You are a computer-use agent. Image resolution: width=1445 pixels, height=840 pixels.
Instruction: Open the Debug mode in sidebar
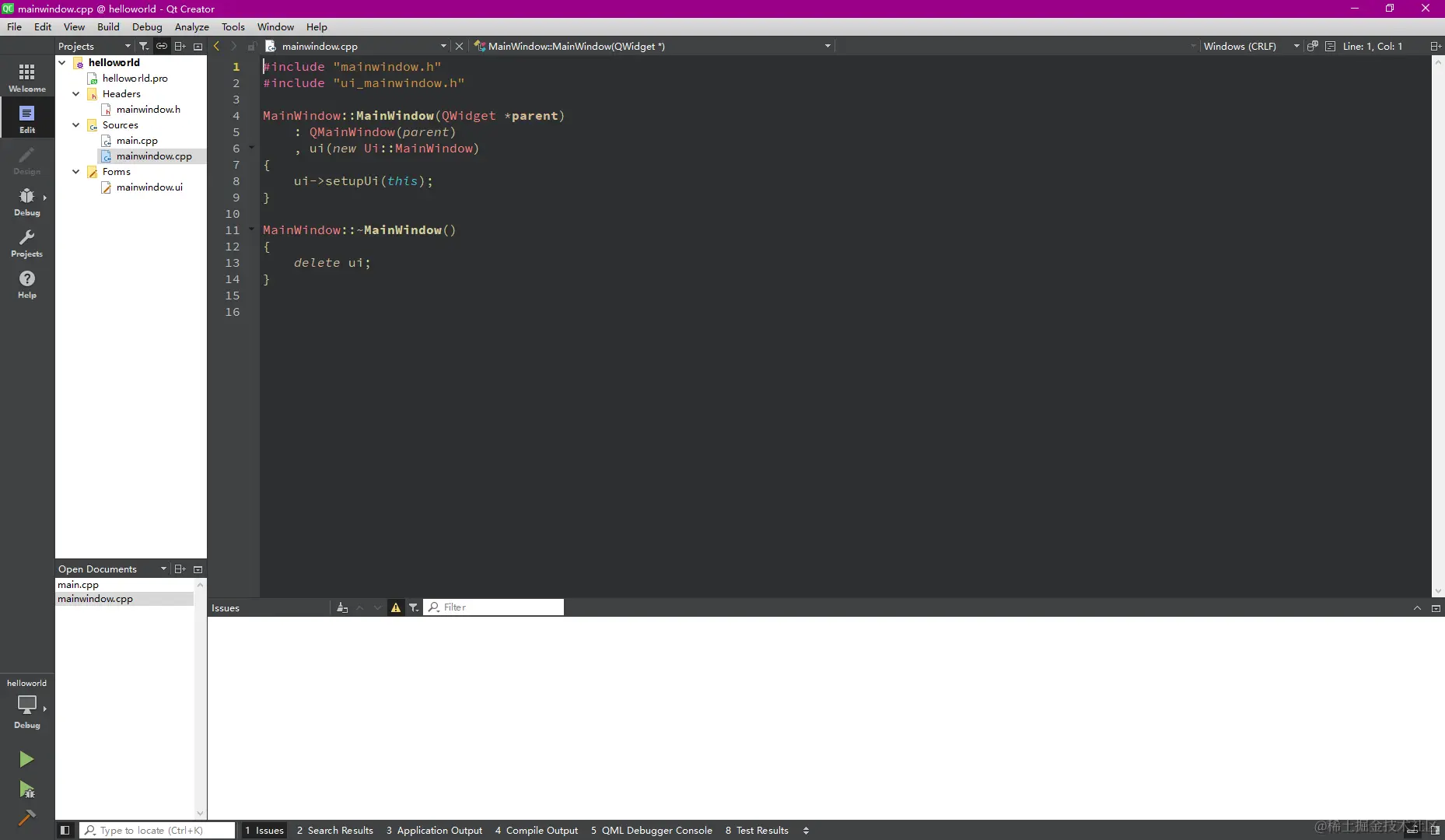point(27,201)
